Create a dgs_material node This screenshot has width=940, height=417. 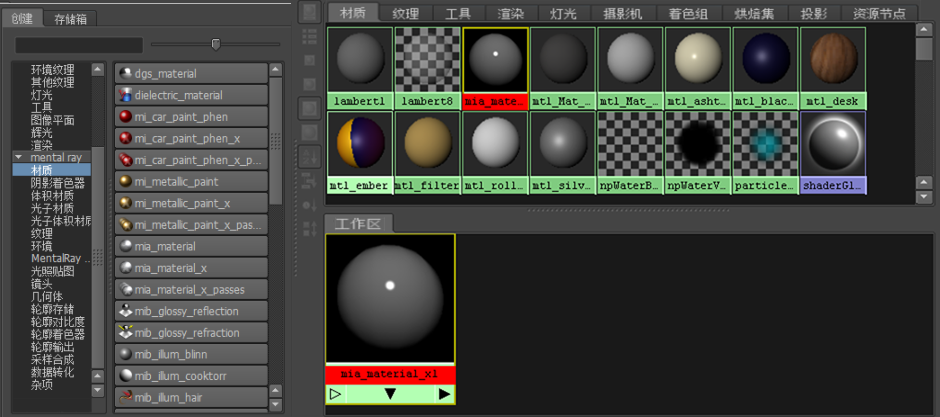click(x=191, y=74)
